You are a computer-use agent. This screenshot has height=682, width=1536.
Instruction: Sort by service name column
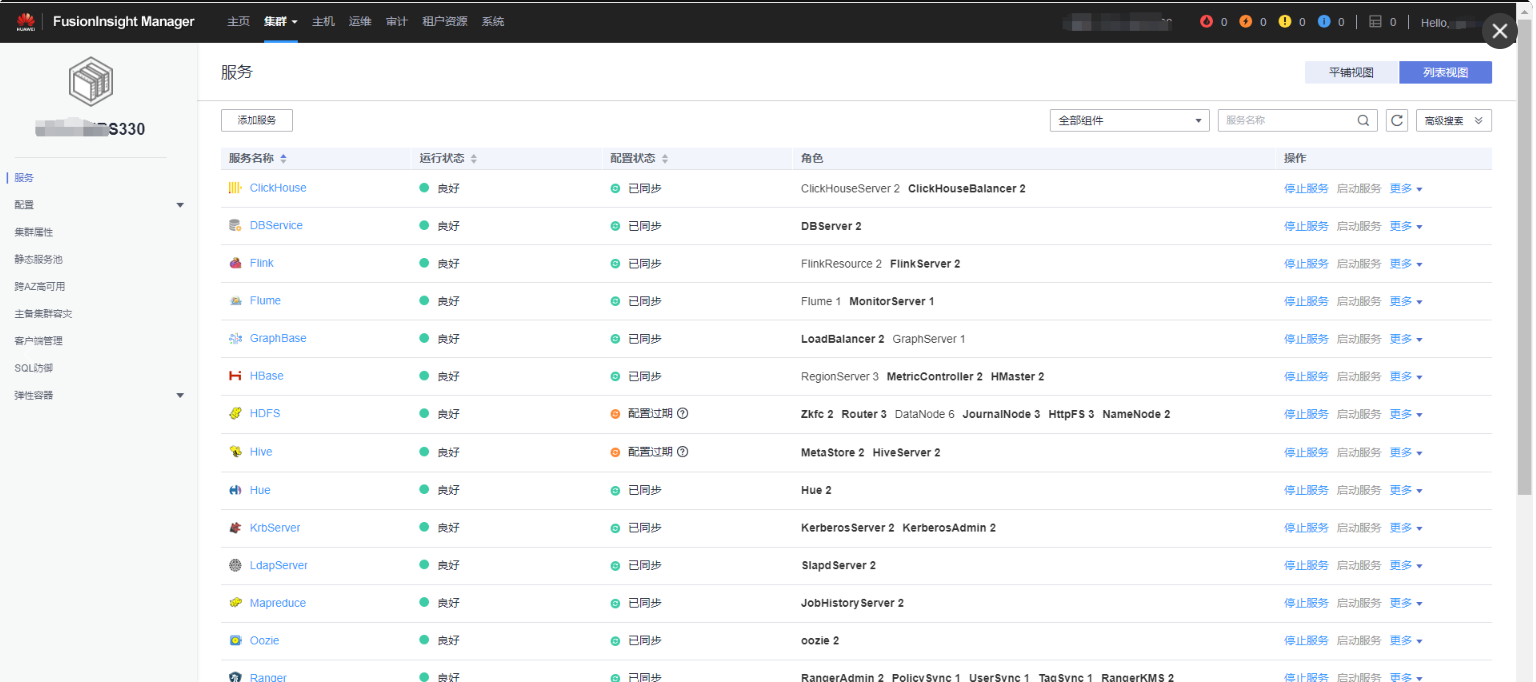point(283,159)
